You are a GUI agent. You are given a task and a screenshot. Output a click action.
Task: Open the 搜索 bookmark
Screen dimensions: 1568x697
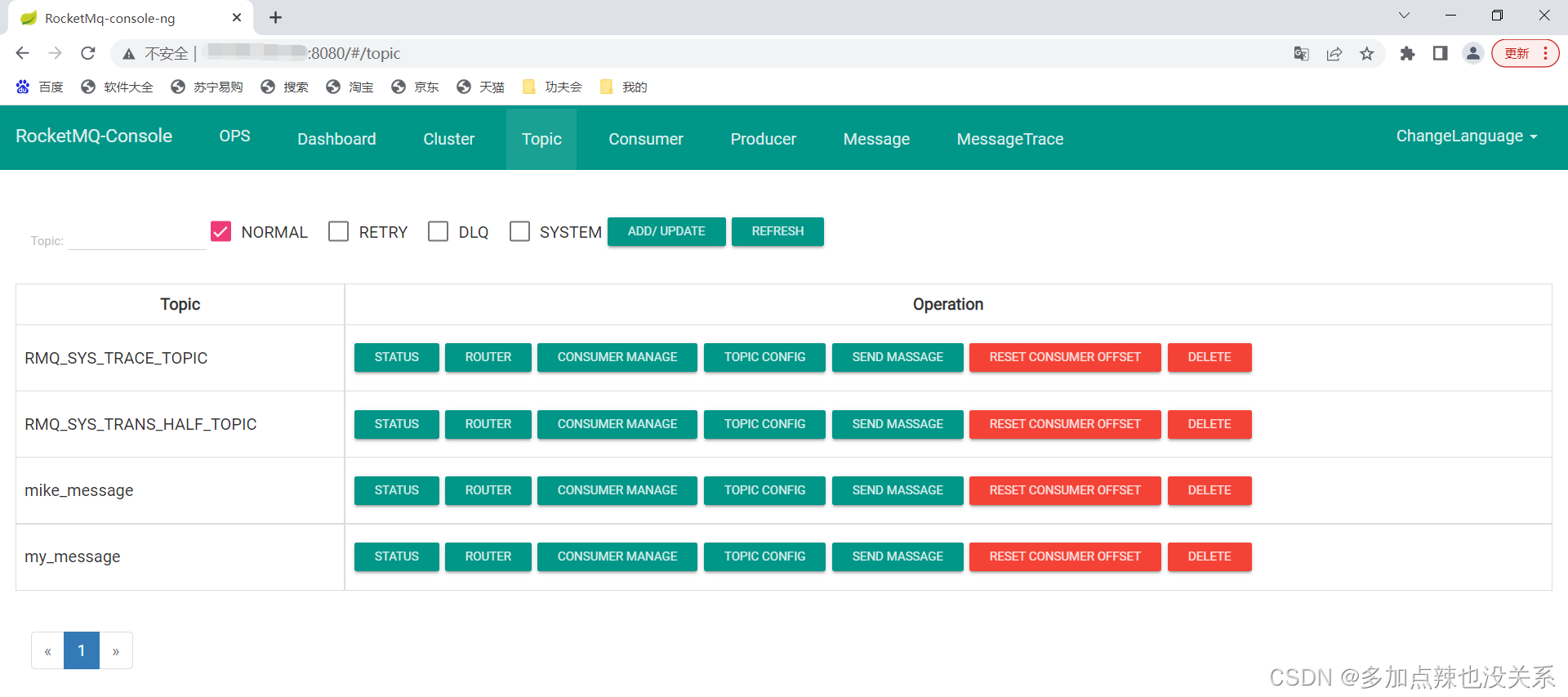pos(284,87)
